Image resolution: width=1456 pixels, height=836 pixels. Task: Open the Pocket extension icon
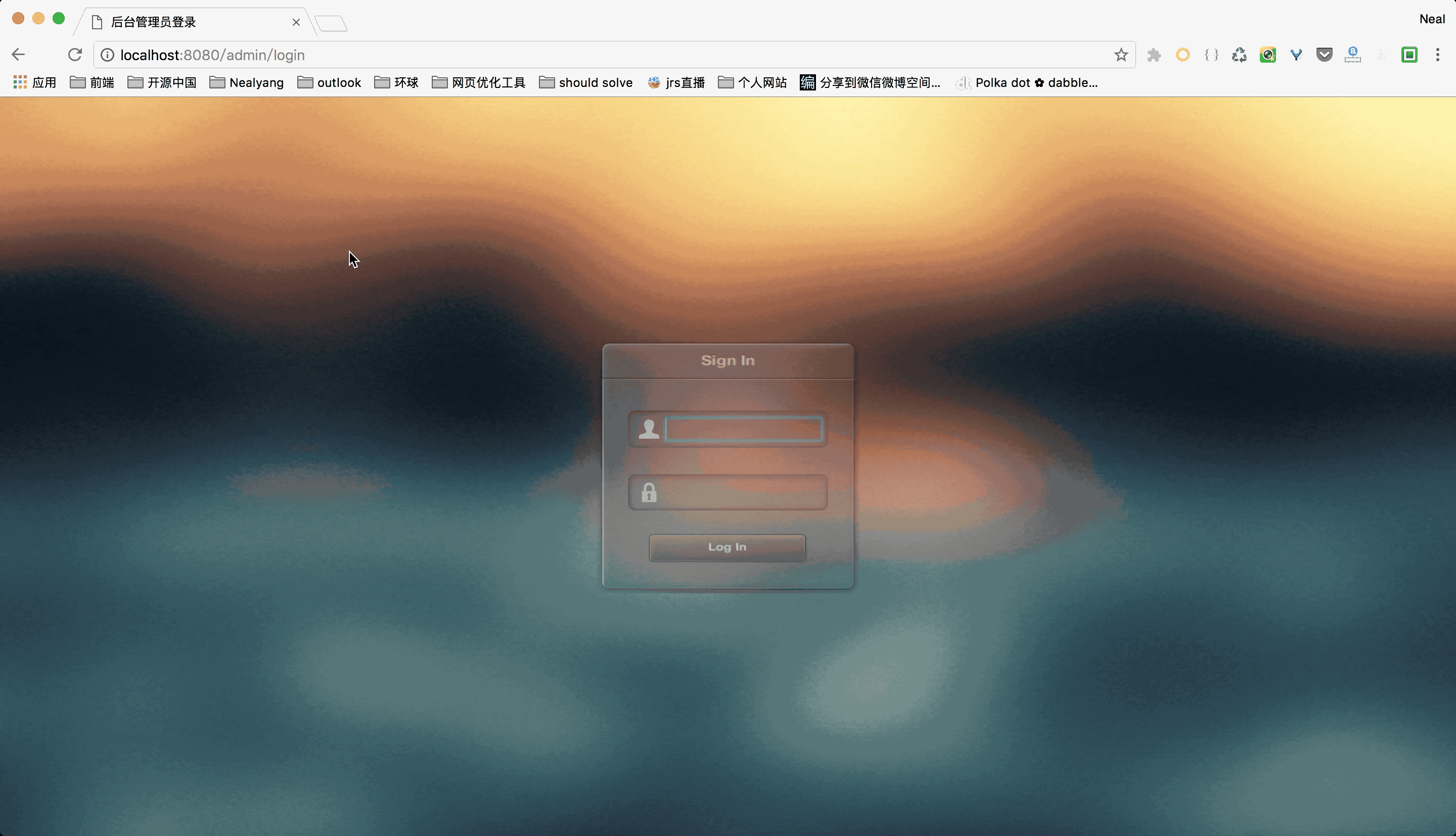click(1324, 55)
